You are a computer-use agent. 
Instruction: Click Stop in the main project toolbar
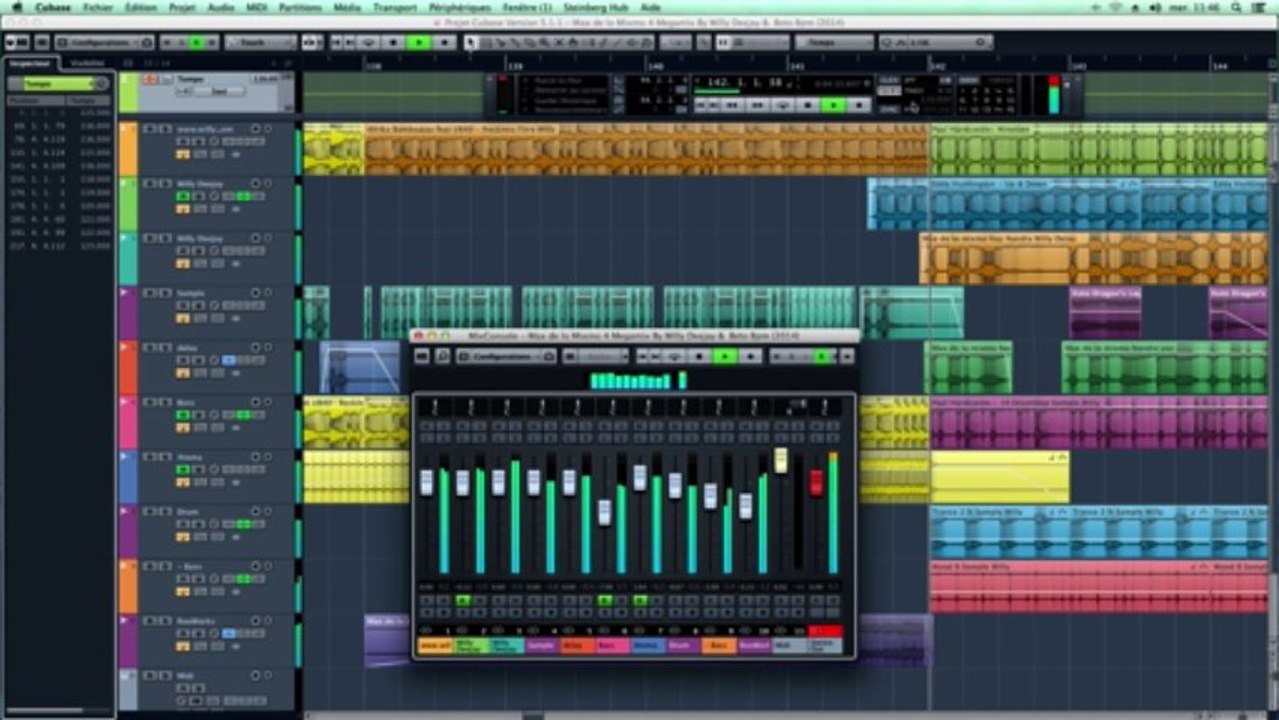394,42
